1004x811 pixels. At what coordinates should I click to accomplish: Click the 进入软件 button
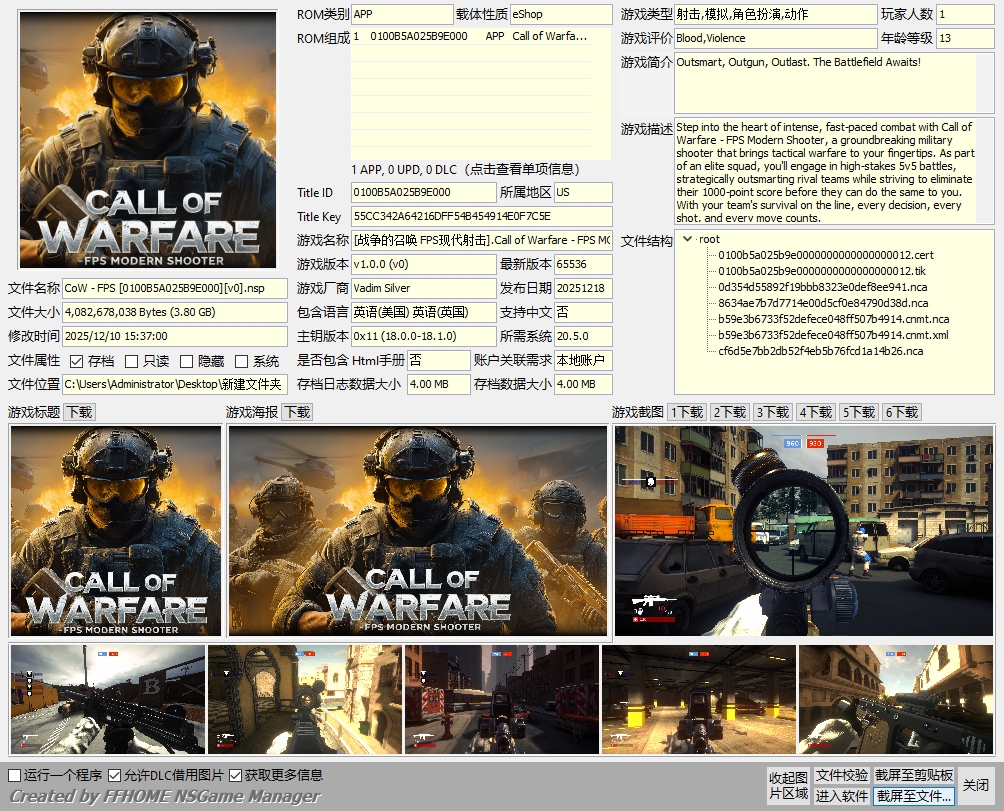click(x=841, y=796)
